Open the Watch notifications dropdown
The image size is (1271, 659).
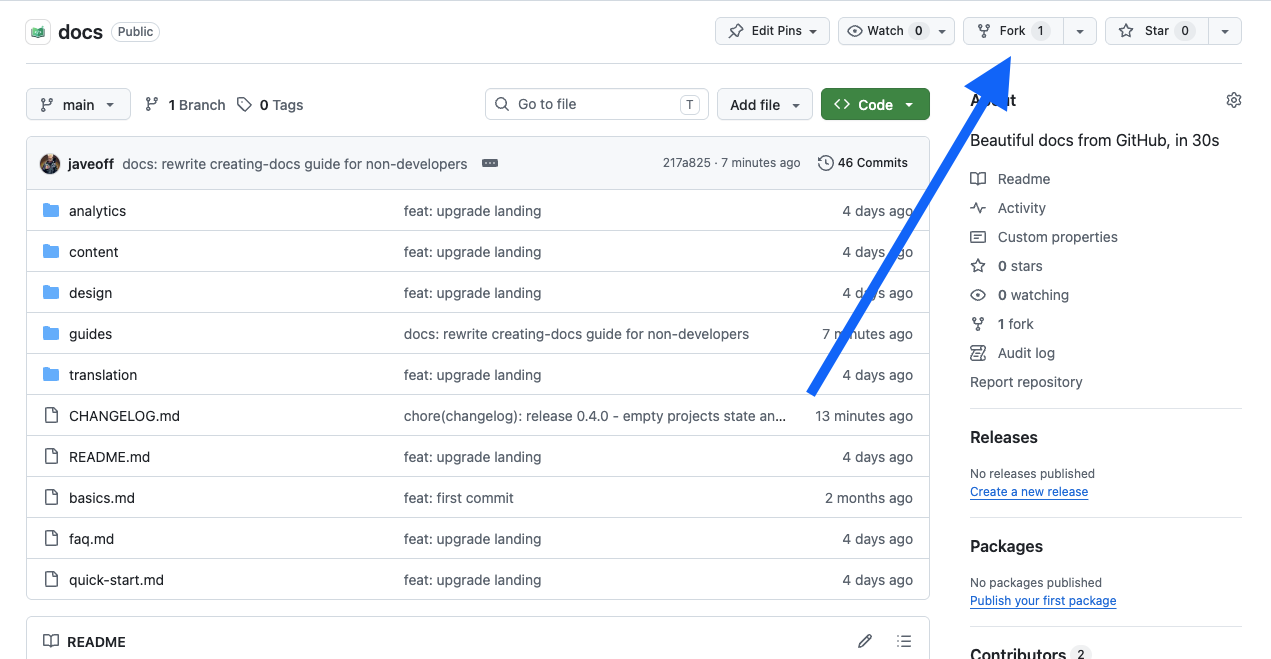coord(896,31)
